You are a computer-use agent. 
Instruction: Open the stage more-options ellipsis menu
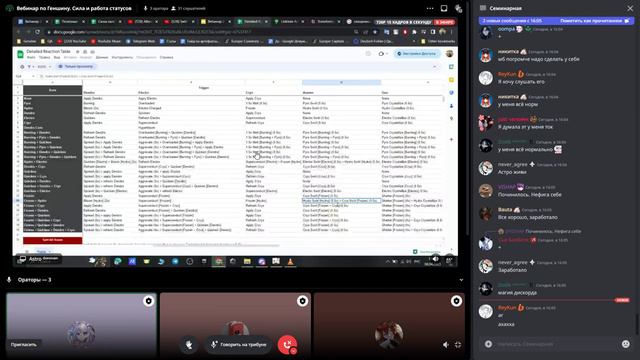click(x=430, y=8)
